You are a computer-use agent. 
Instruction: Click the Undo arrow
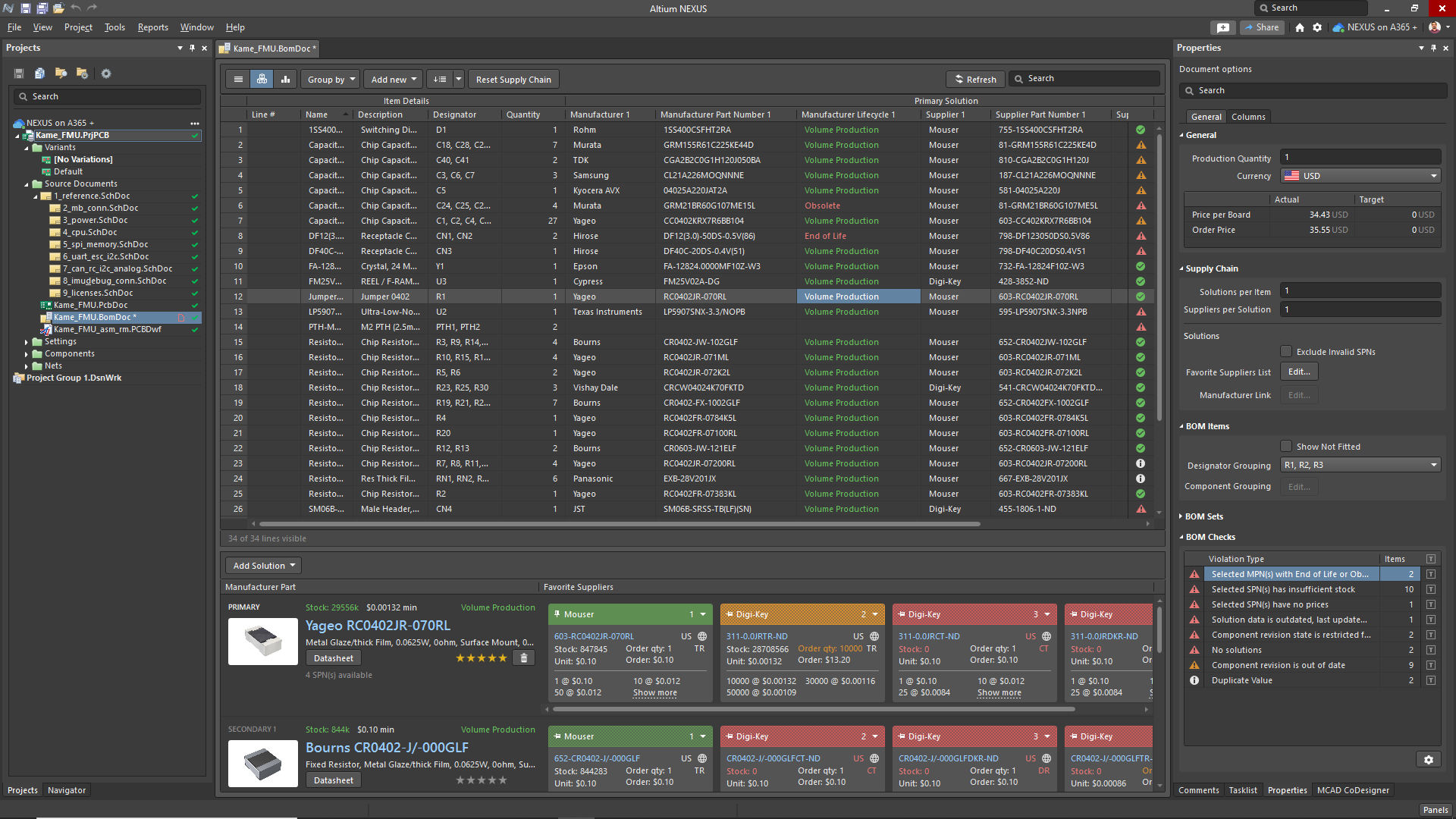pos(76,8)
